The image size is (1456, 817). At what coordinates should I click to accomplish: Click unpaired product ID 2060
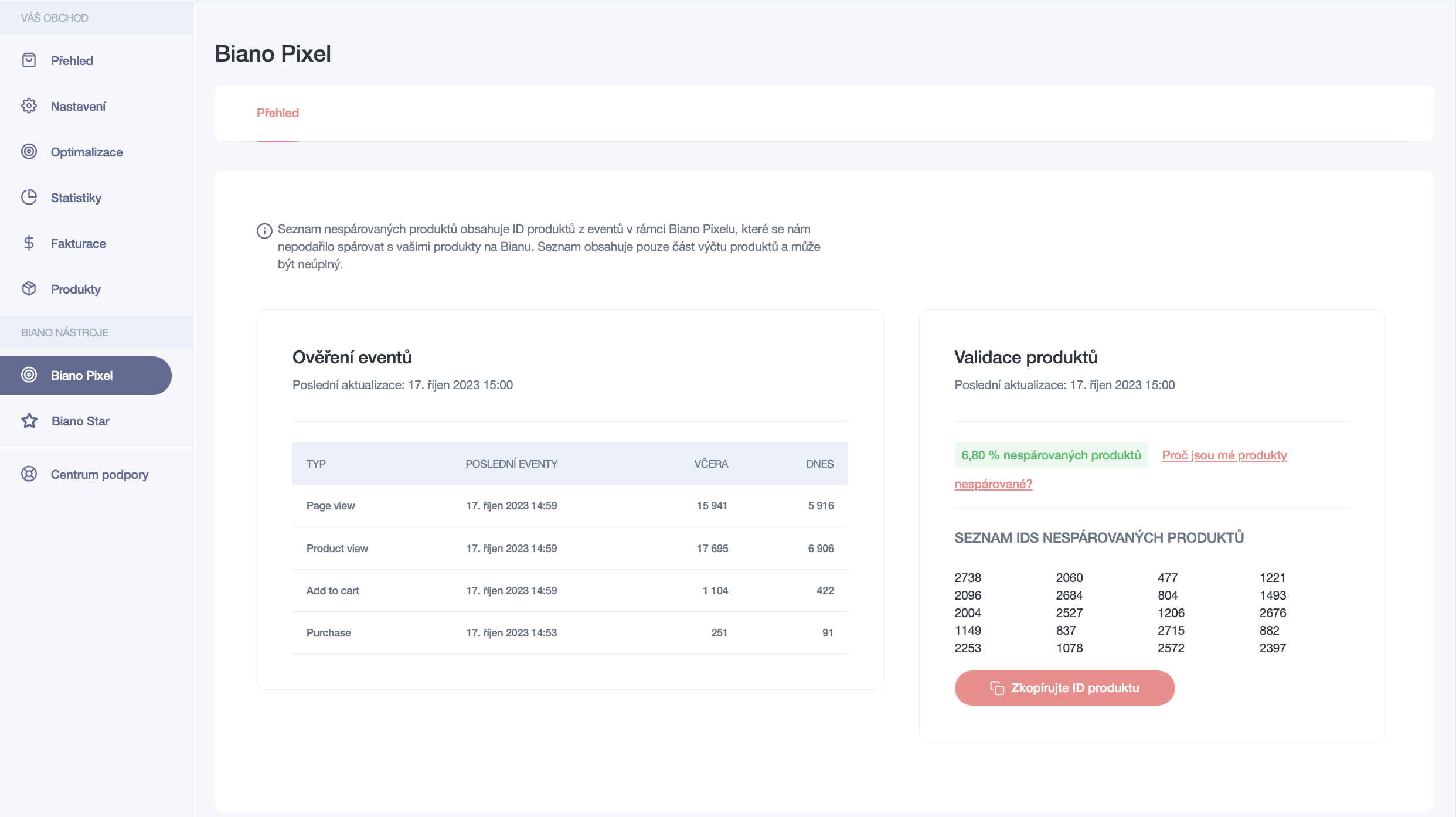click(1069, 578)
